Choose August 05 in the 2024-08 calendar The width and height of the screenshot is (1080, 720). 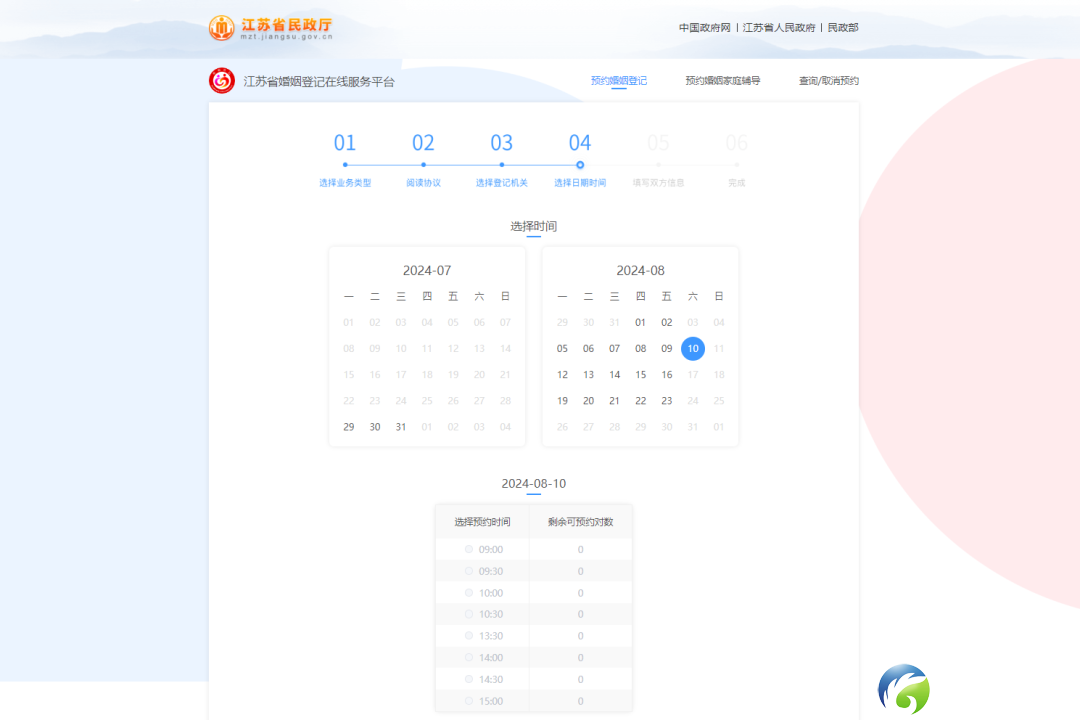click(562, 348)
